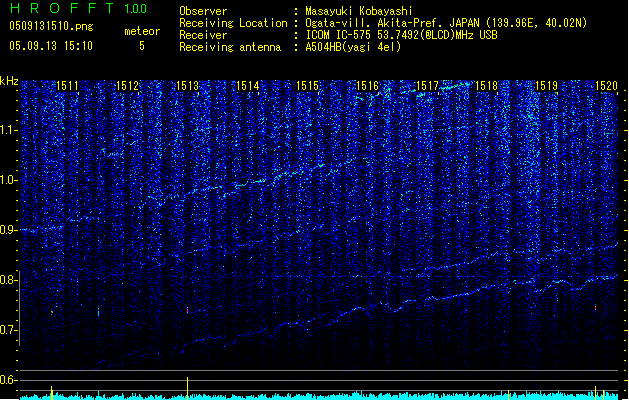The height and width of the screenshot is (400, 629).
Task: Click the 1.0 kHz frequency label
Action: click(x=9, y=180)
